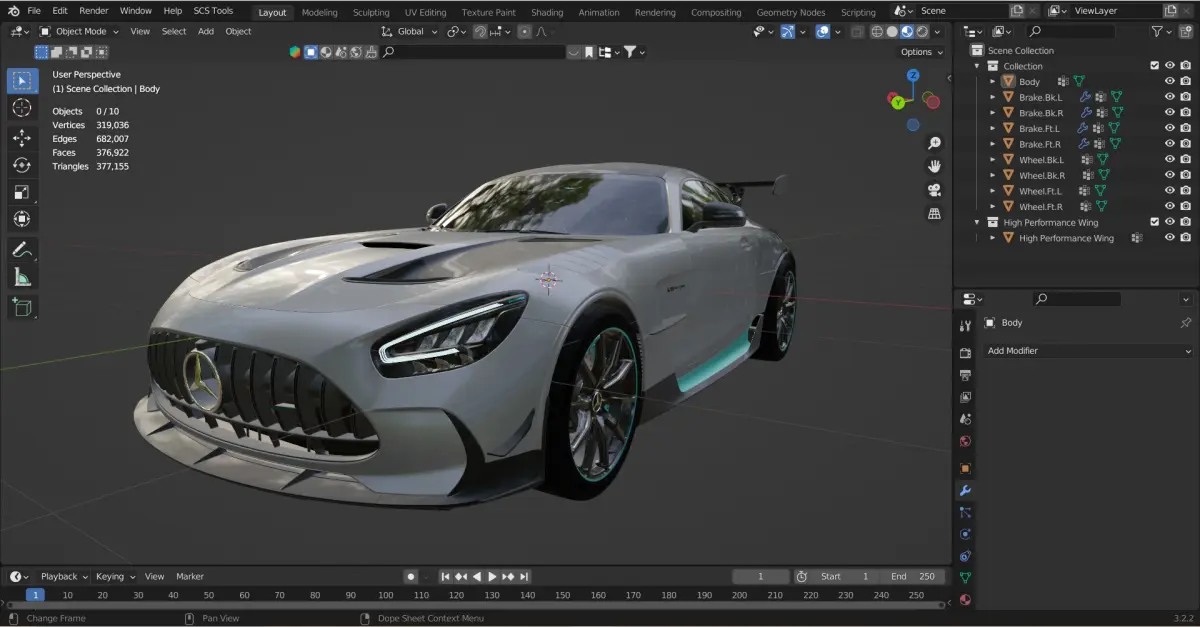
Task: Click the zoom magnifier viewport icon
Action: 934,144
